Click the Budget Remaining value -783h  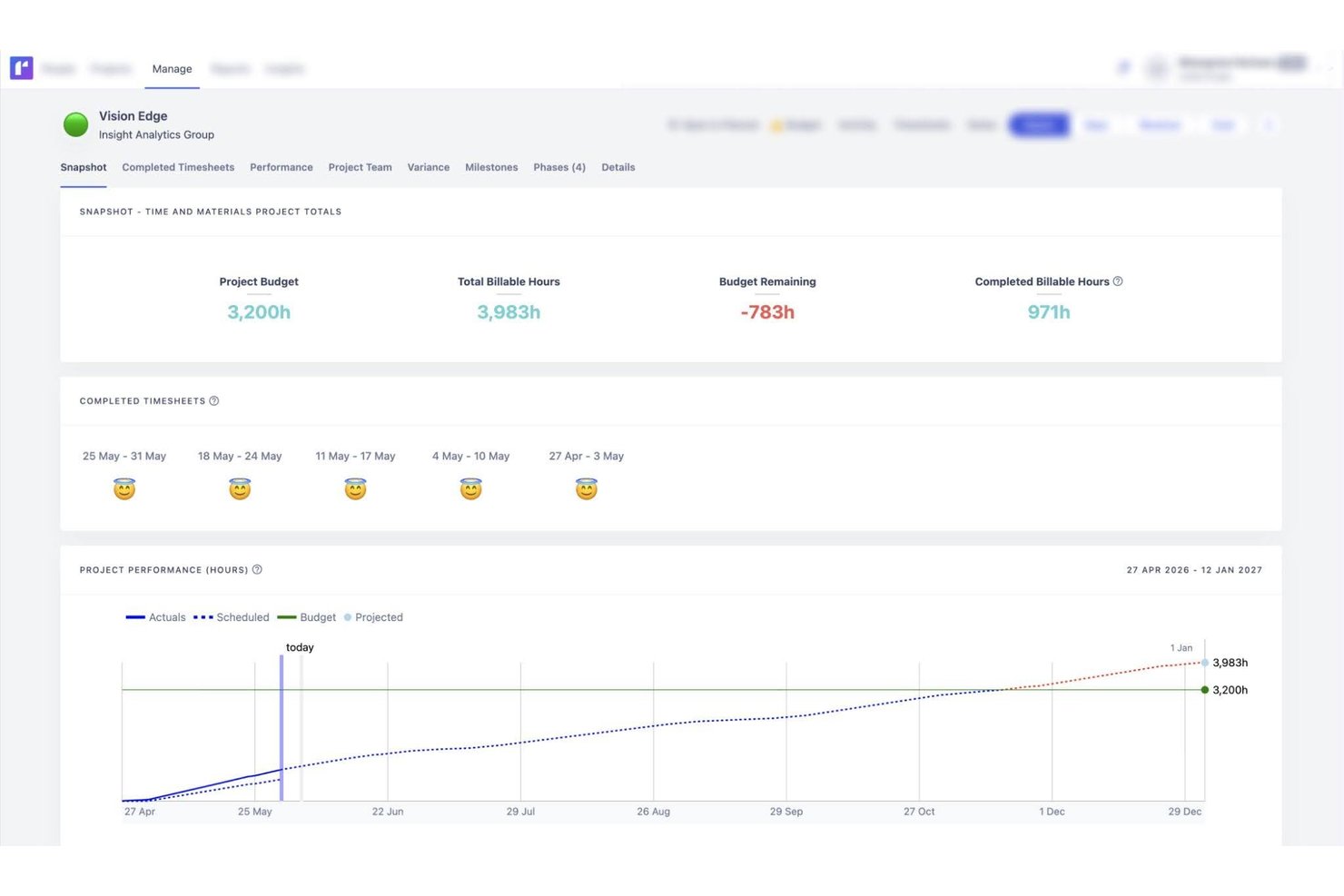click(767, 312)
